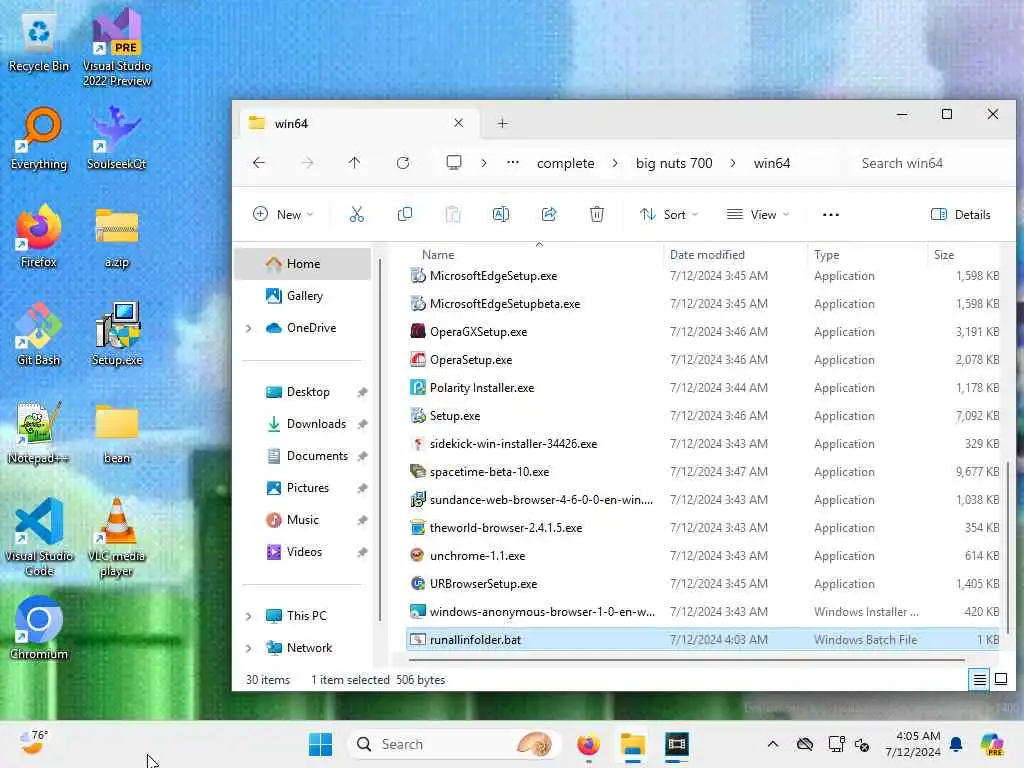Click chevron after big nuts 700 breadcrumb
Image resolution: width=1024 pixels, height=768 pixels.
pos(733,163)
